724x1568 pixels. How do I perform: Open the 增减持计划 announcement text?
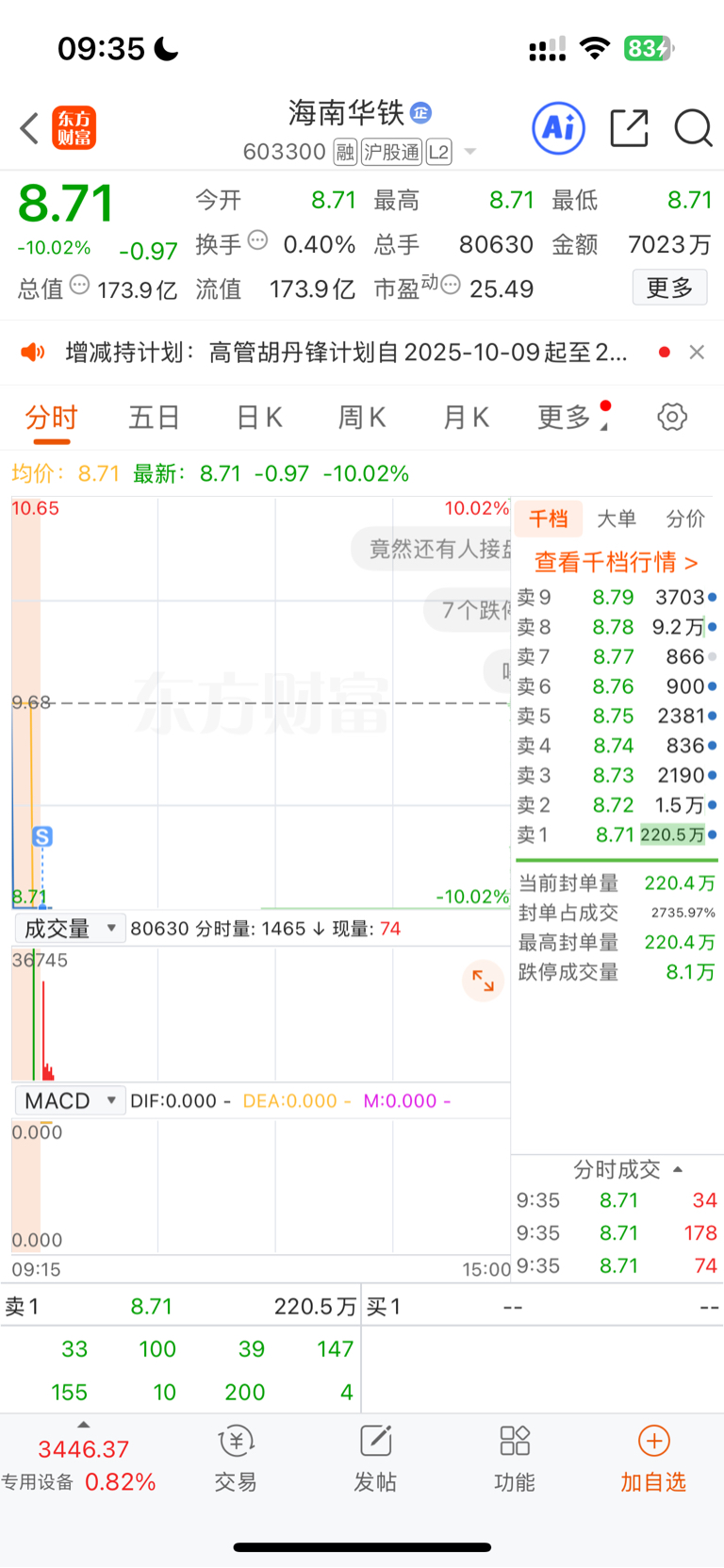tap(346, 352)
